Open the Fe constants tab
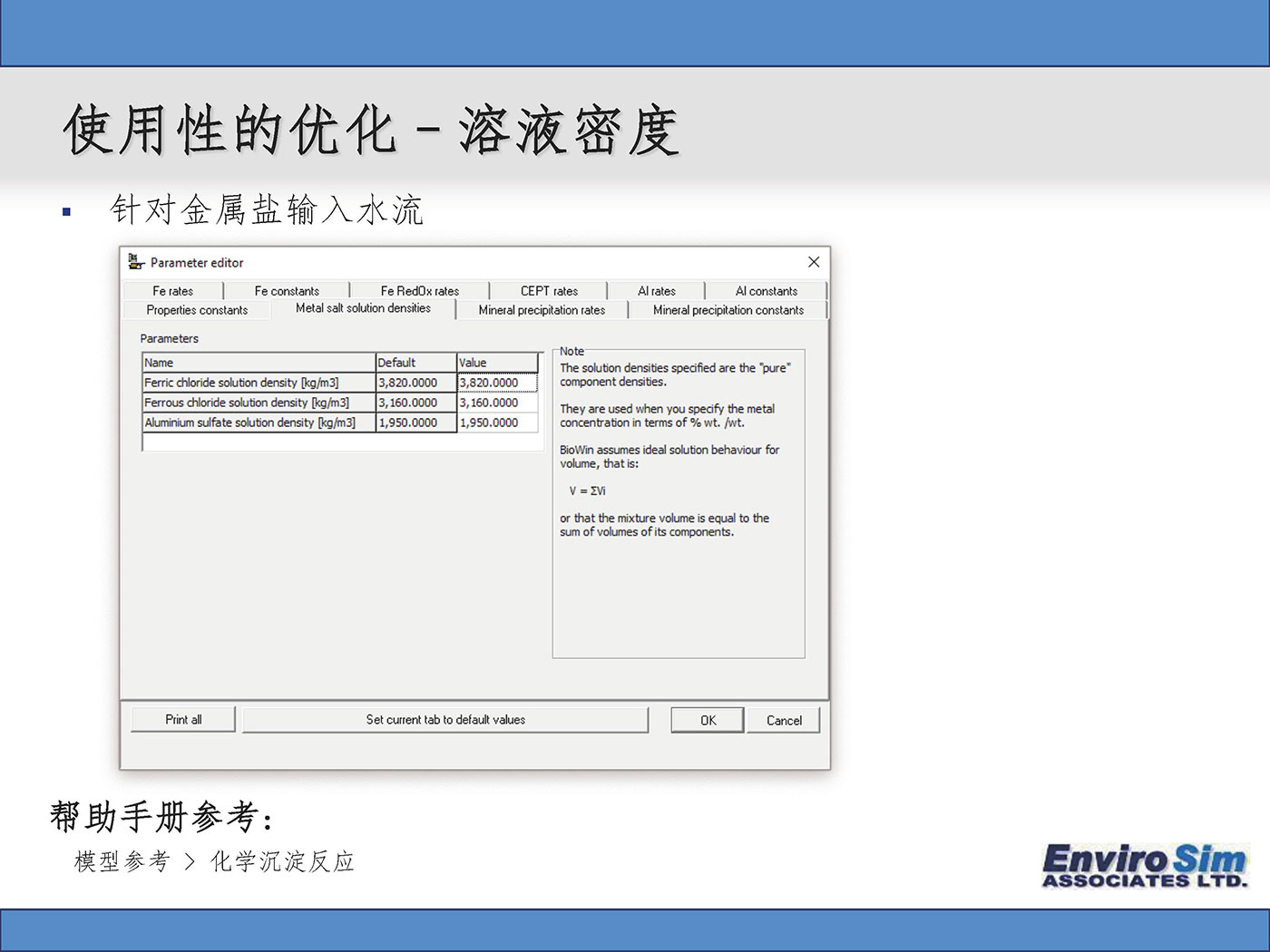Viewport: 1270px width, 952px height. tap(287, 291)
